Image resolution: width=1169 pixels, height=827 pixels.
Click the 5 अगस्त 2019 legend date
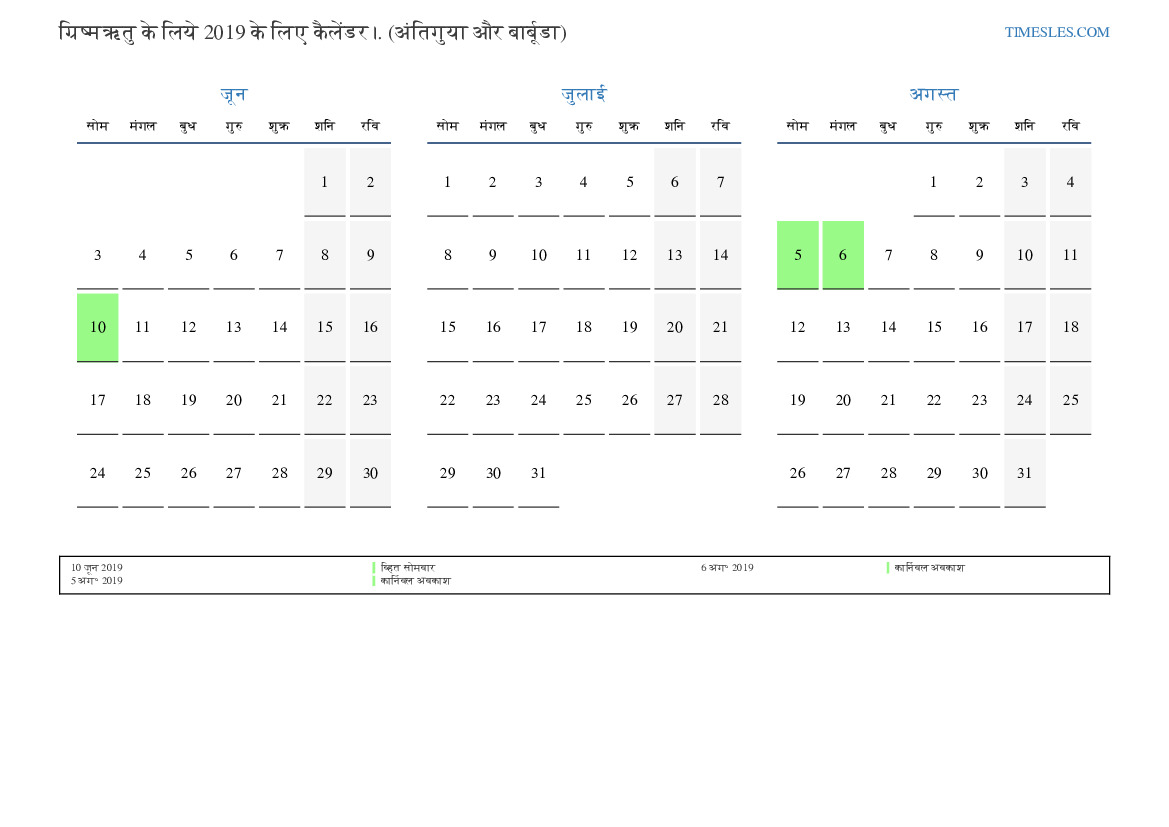[97, 581]
